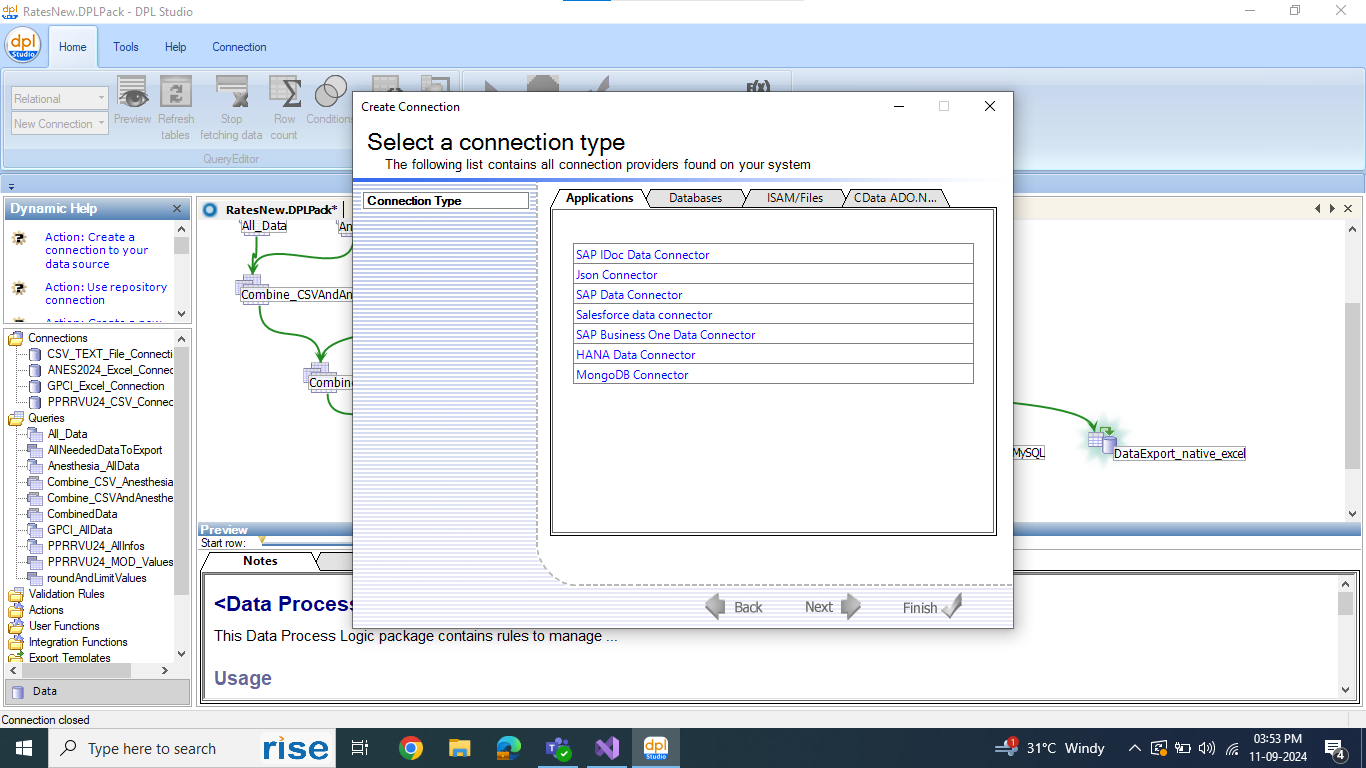Open Task View from taskbar
The image size is (1366, 768).
(x=361, y=748)
